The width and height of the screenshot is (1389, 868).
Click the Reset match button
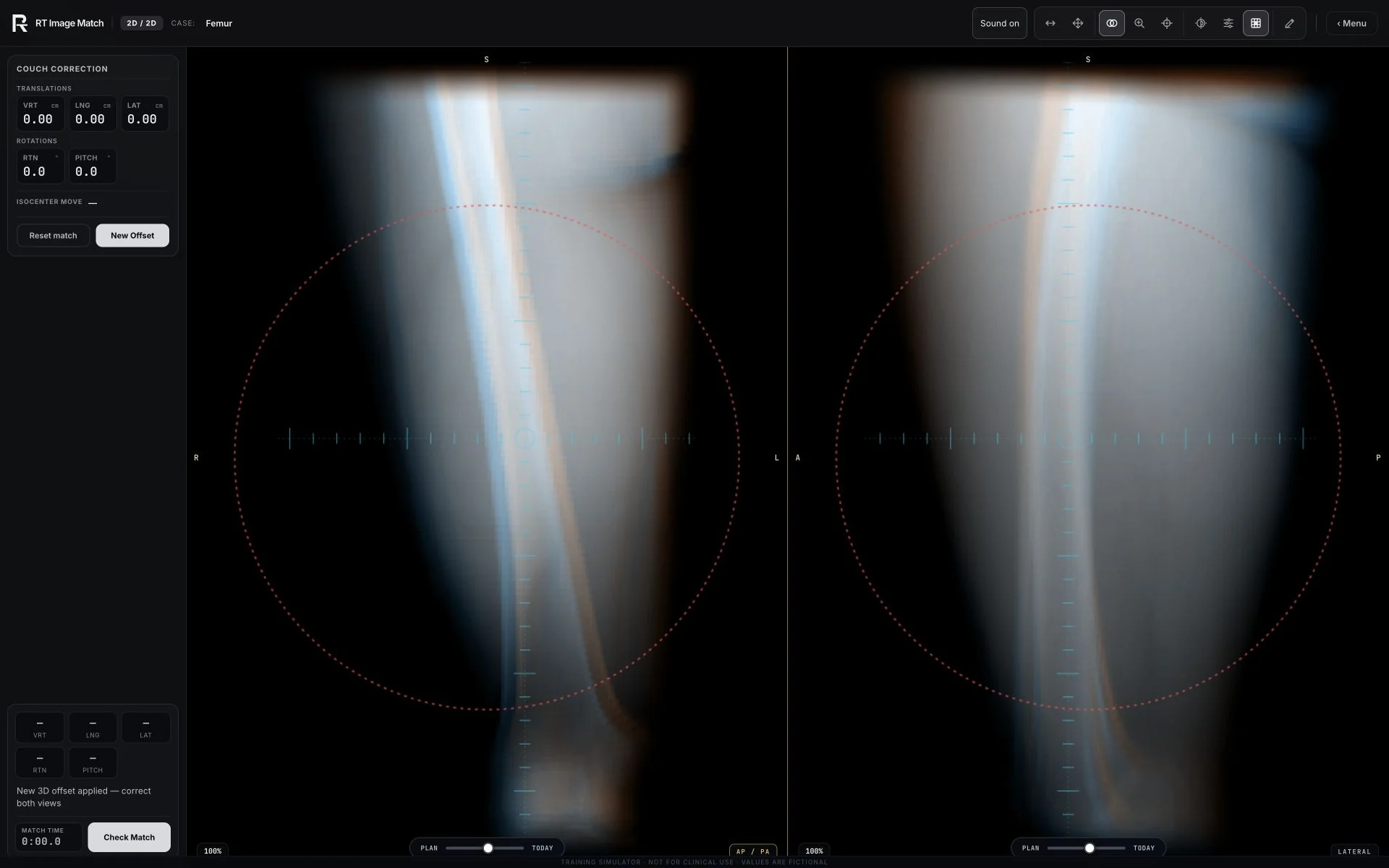pyautogui.click(x=53, y=235)
